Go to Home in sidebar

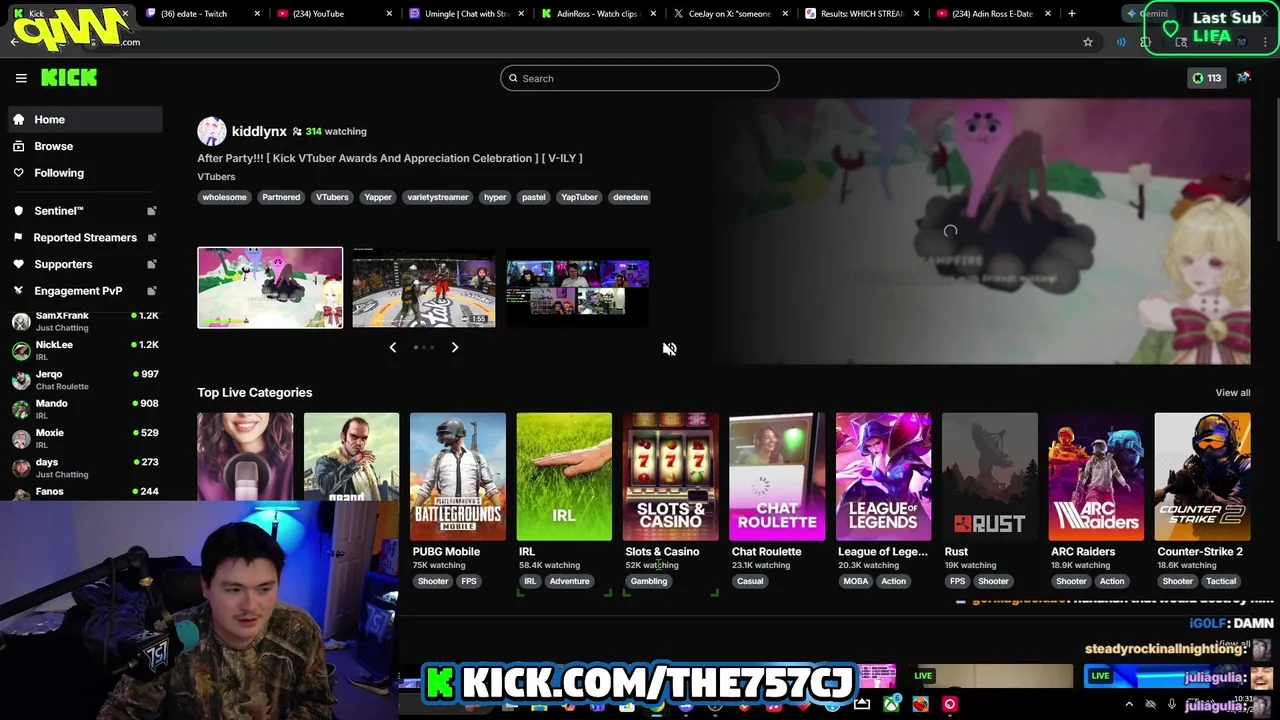pos(86,119)
